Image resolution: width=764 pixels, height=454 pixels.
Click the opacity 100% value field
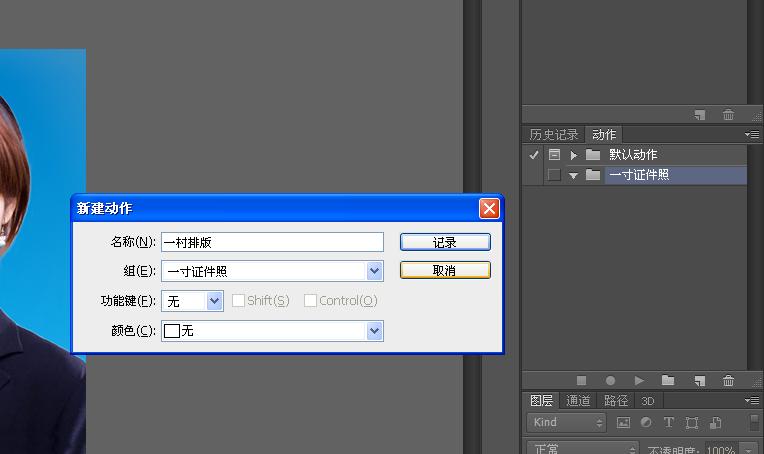point(720,449)
